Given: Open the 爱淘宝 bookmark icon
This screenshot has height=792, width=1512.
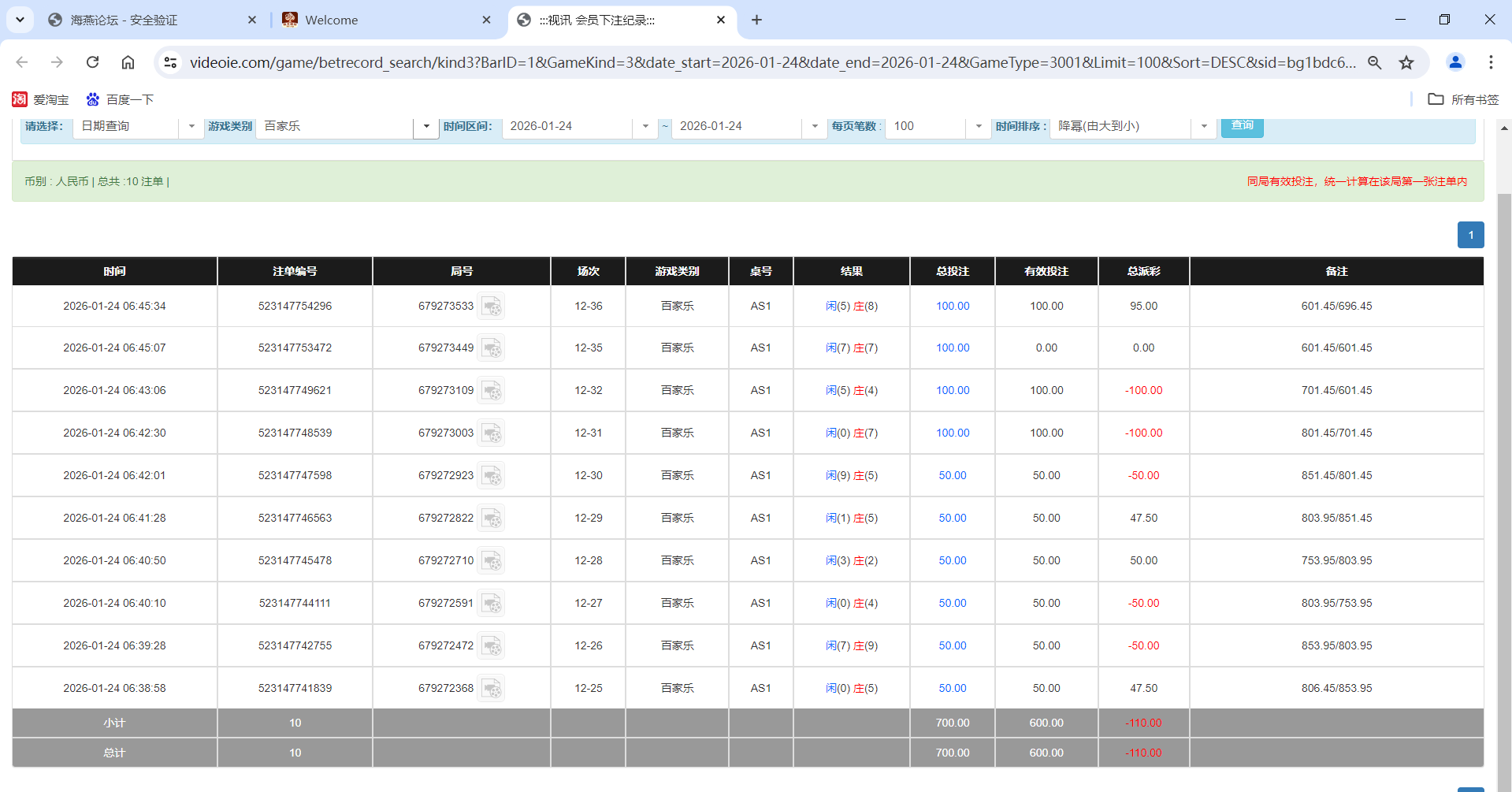Looking at the screenshot, I should (20, 99).
